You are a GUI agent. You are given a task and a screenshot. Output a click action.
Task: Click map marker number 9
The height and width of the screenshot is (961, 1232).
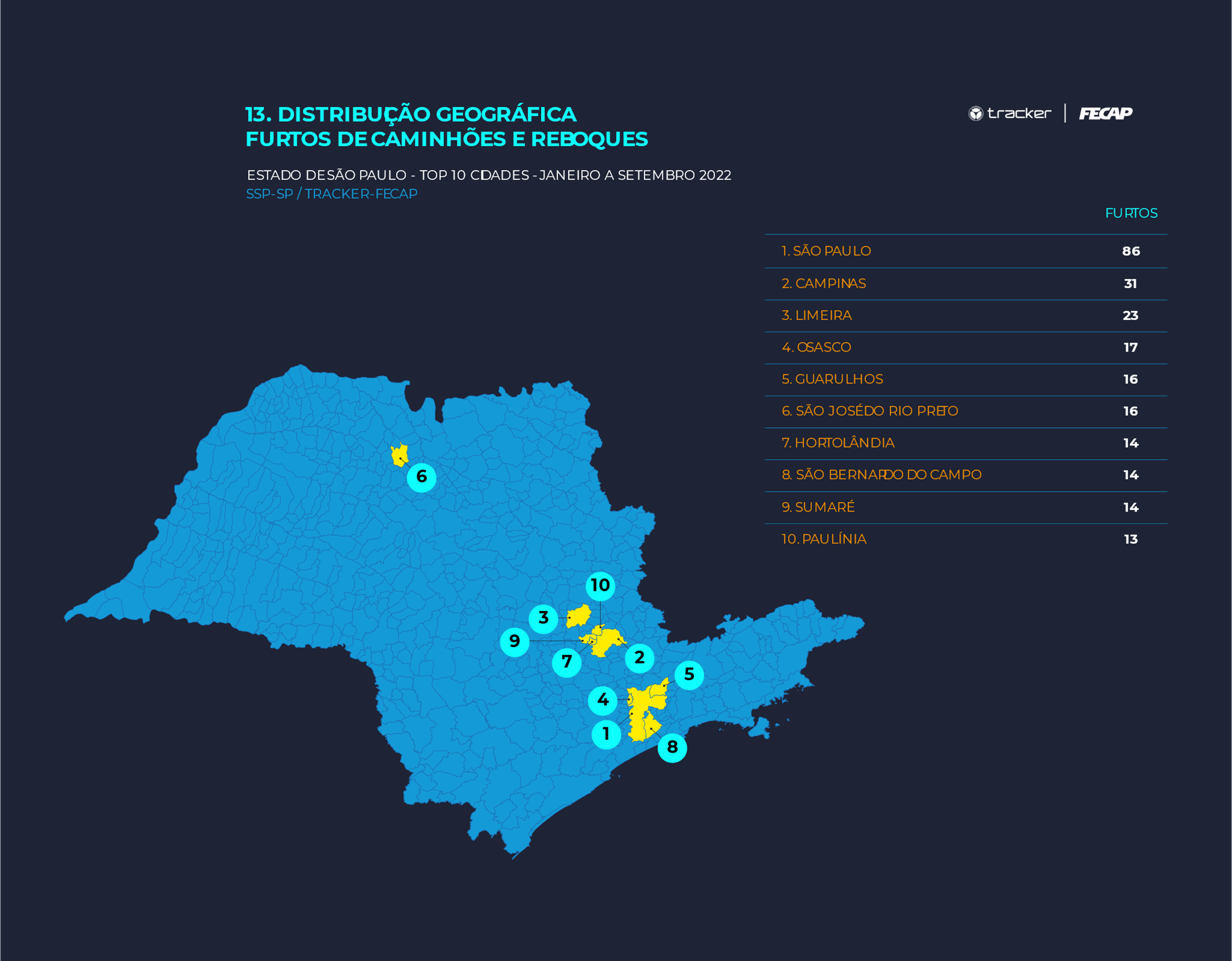point(514,641)
